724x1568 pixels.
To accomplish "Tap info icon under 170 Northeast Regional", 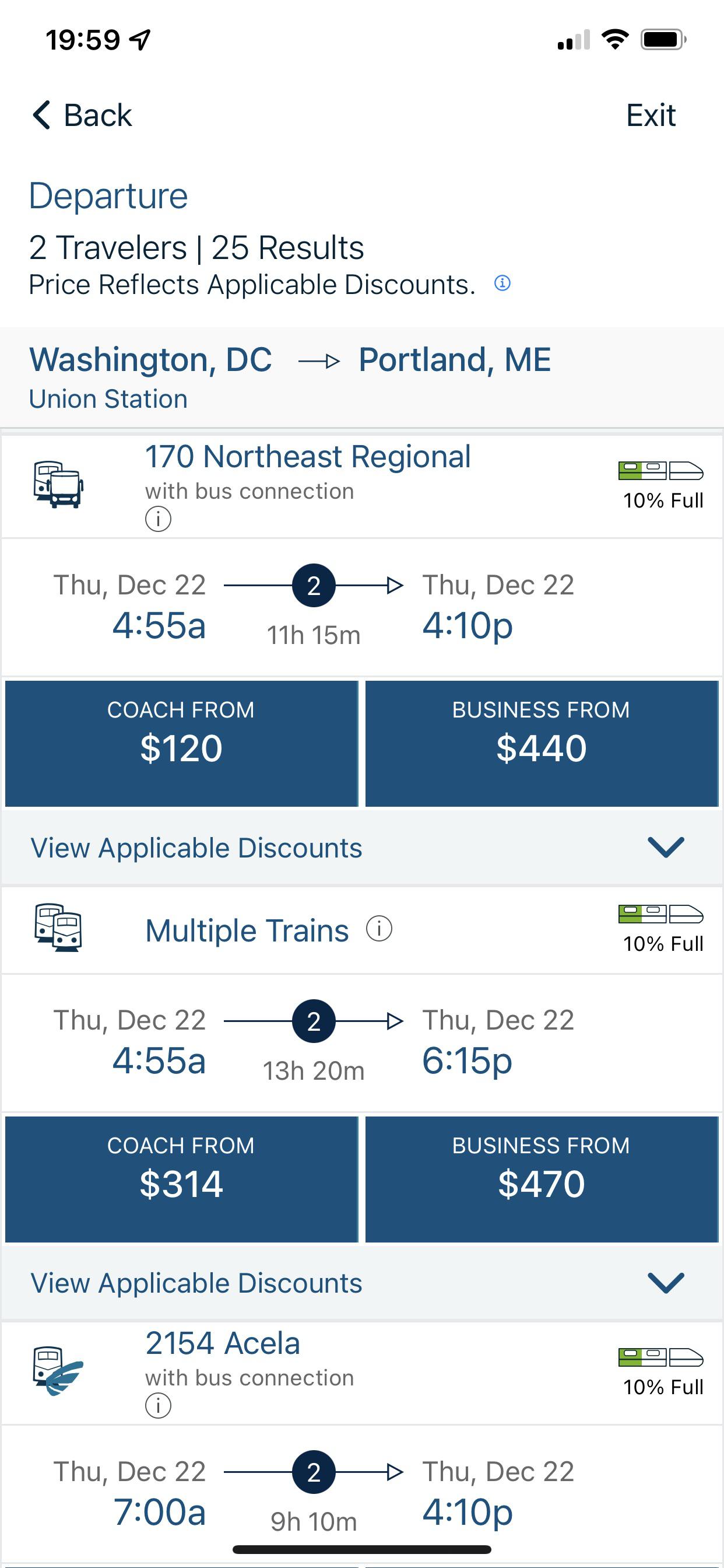I will [x=158, y=519].
